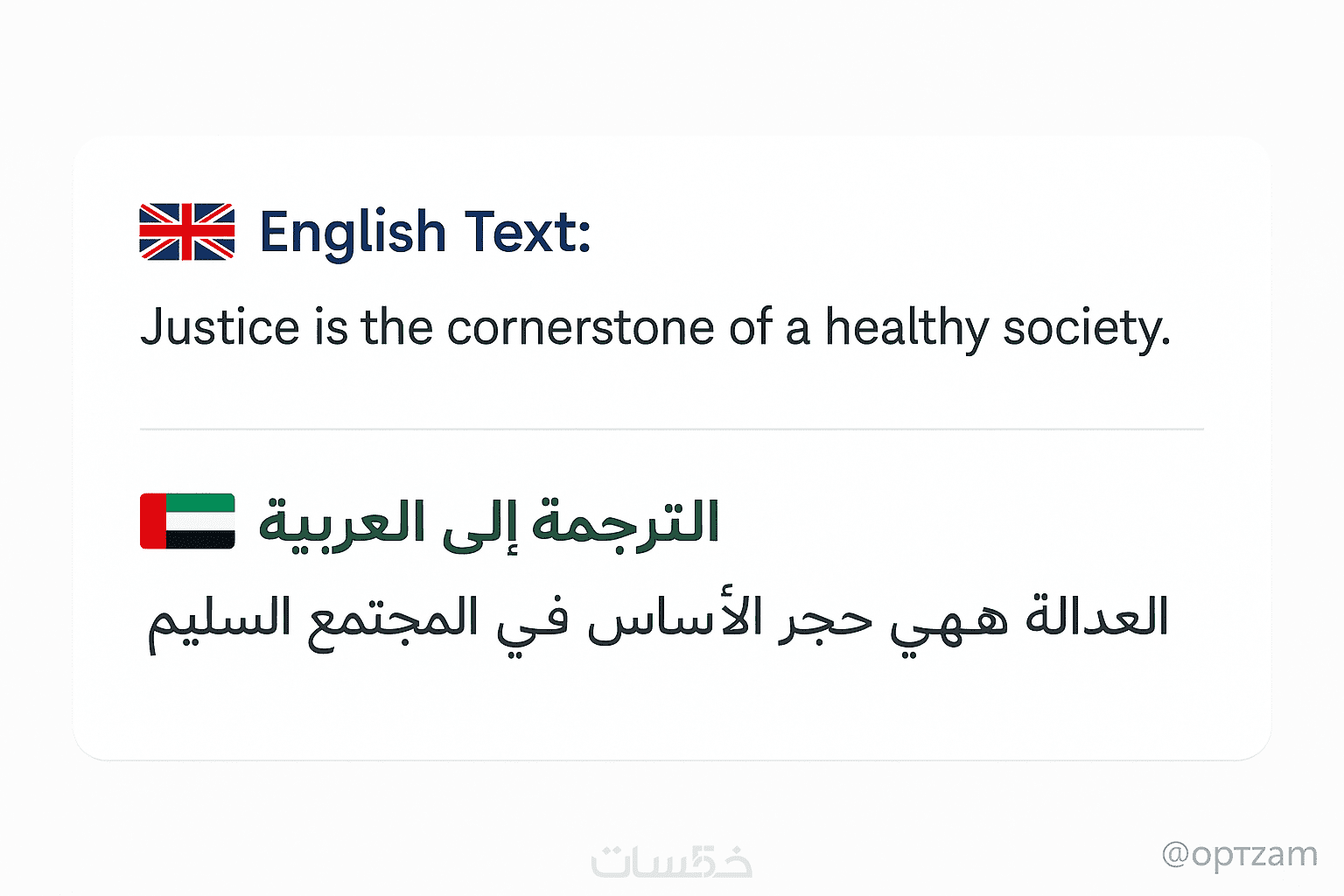Click the British flag icon
Screen dimensions: 1344x896
tap(187, 232)
